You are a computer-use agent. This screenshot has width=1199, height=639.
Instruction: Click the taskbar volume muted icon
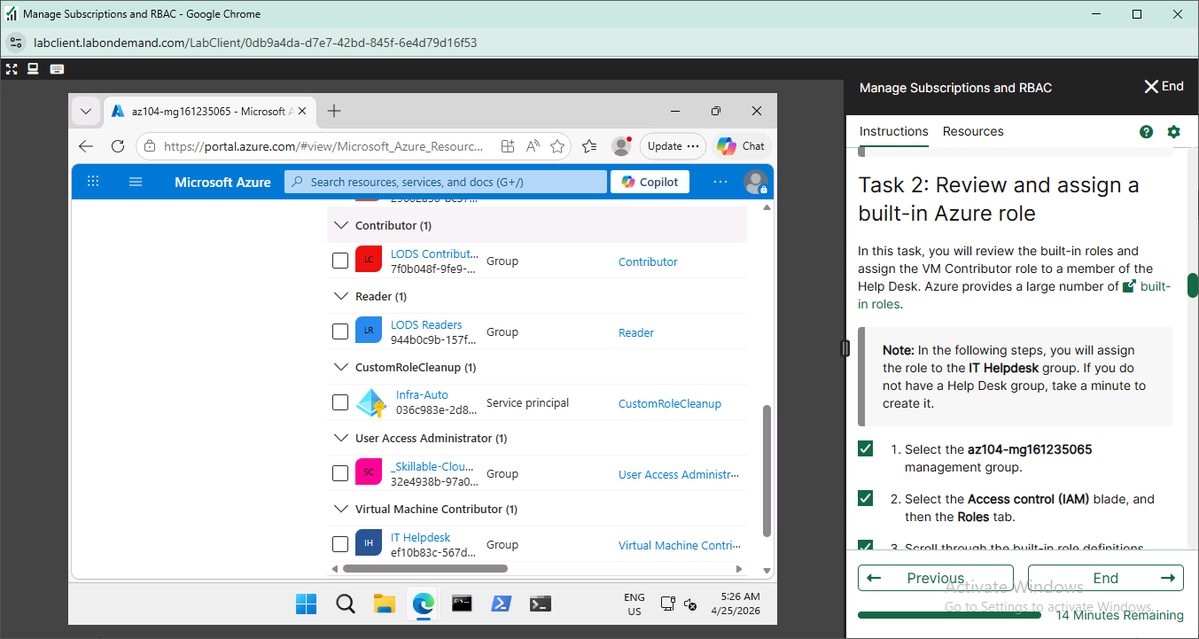[x=690, y=604]
